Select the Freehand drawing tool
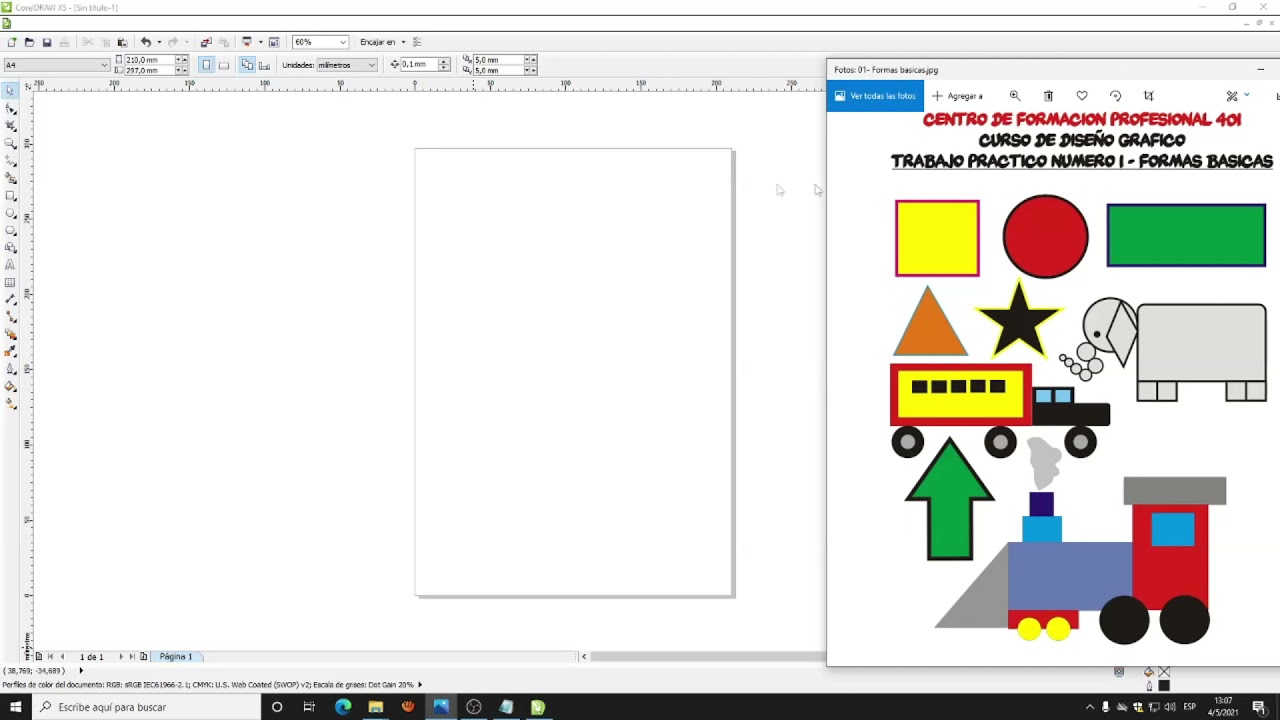The image size is (1280, 720). click(11, 161)
